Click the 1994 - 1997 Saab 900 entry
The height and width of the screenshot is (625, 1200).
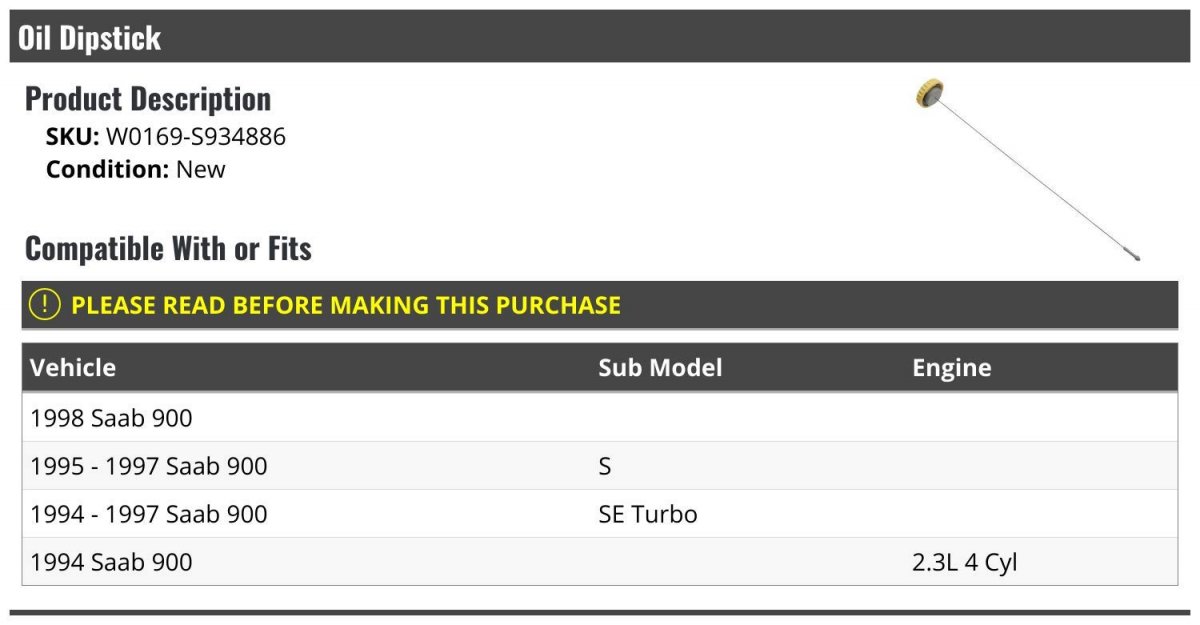[149, 514]
